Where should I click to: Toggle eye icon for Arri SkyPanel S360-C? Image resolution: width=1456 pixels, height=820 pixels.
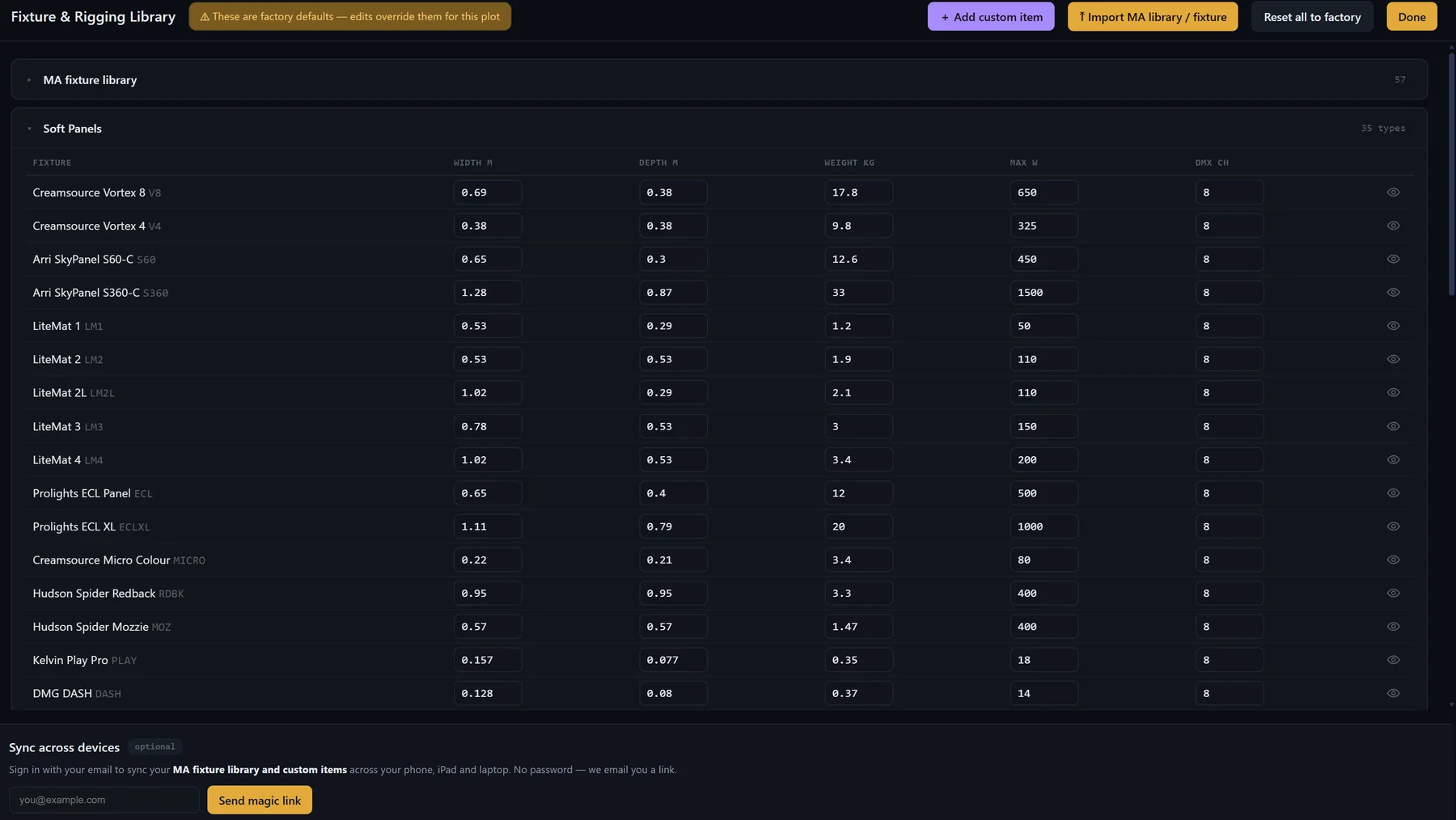[1393, 293]
